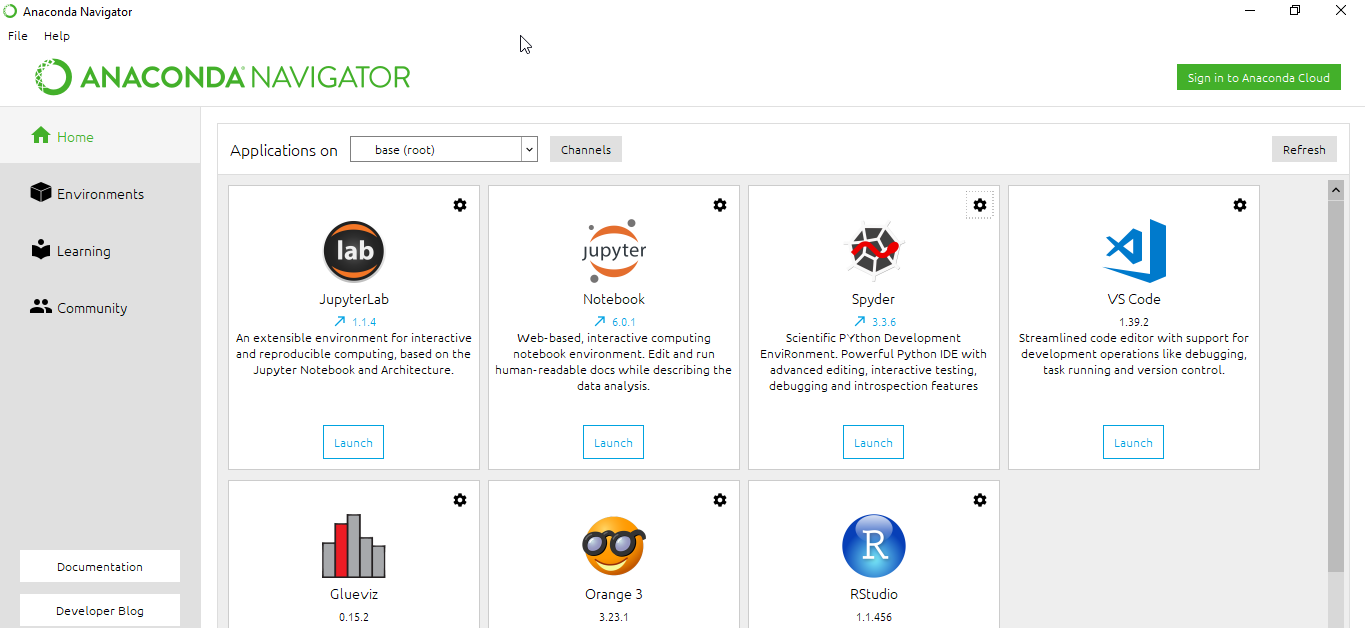Go to the Home tab
Screen dimensions: 1365x628
(x=100, y=136)
